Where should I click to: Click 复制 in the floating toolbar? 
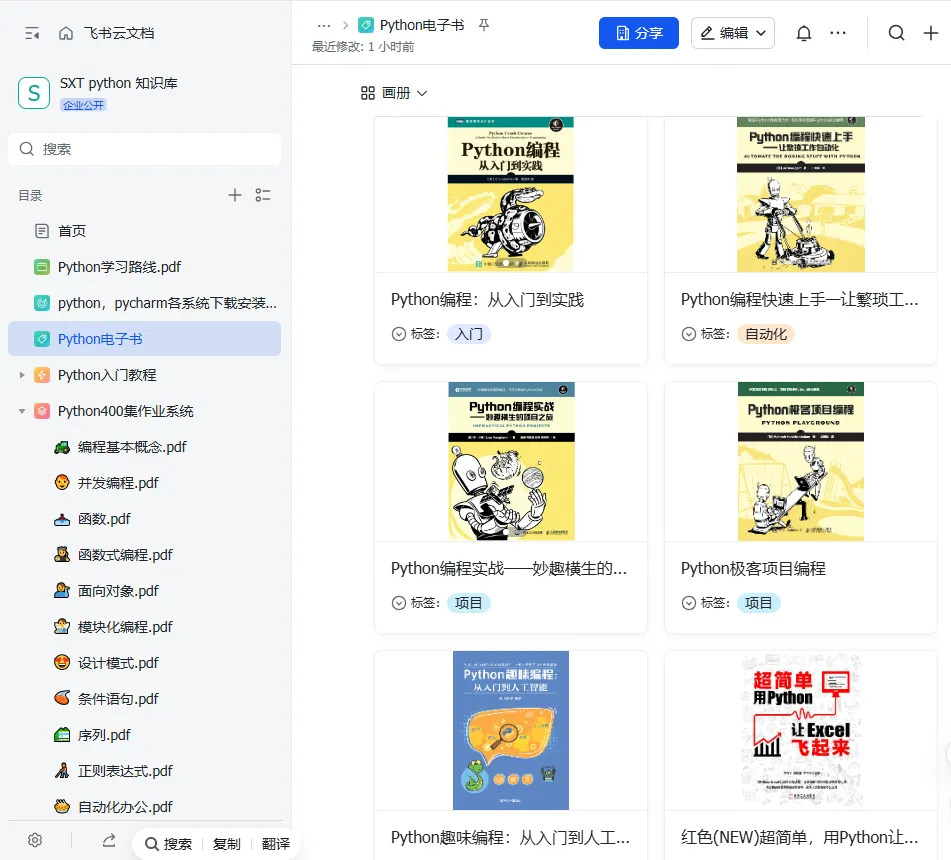[x=226, y=844]
